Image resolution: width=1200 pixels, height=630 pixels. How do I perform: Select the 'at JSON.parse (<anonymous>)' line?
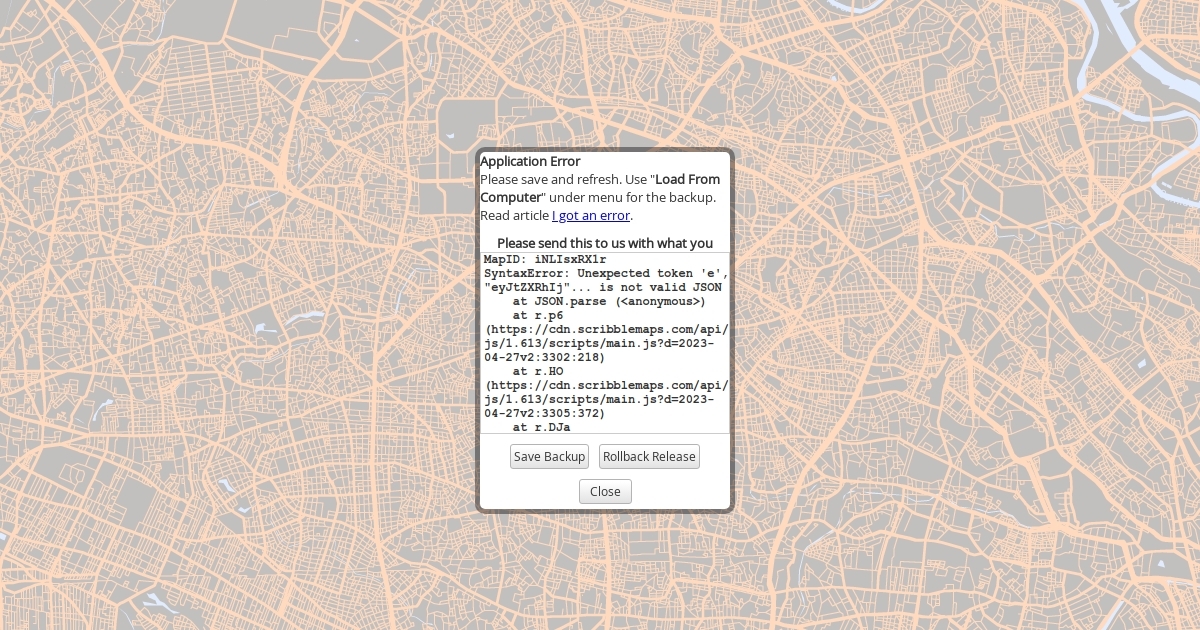point(609,301)
